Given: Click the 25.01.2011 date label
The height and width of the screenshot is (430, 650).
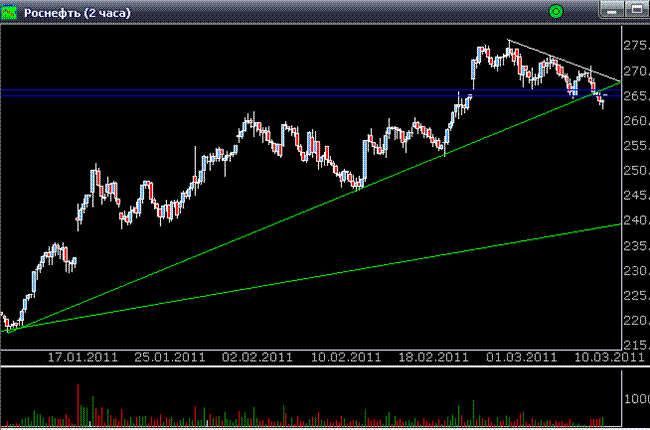Looking at the screenshot, I should coord(170,357).
